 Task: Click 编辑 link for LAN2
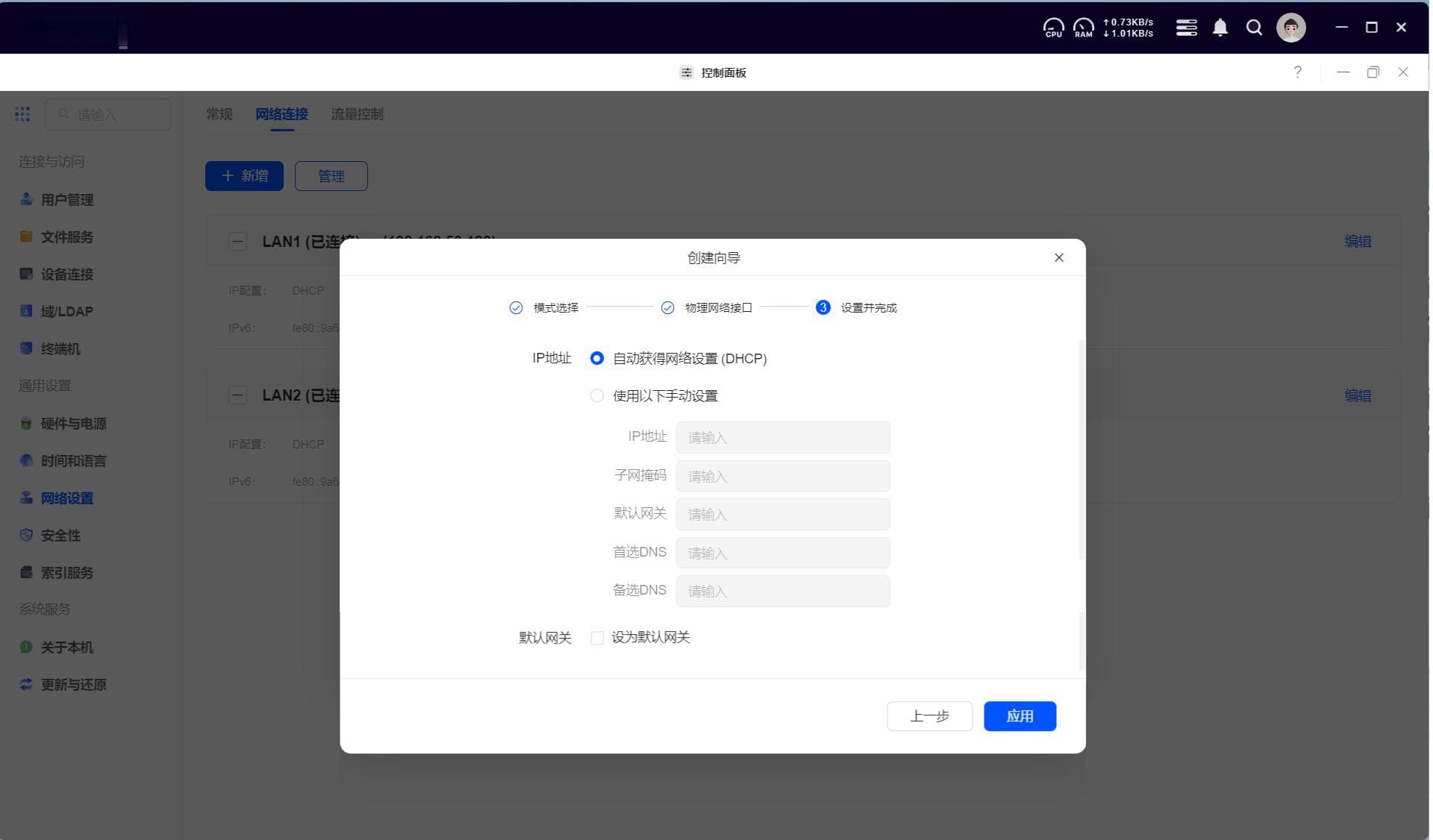coord(1358,395)
